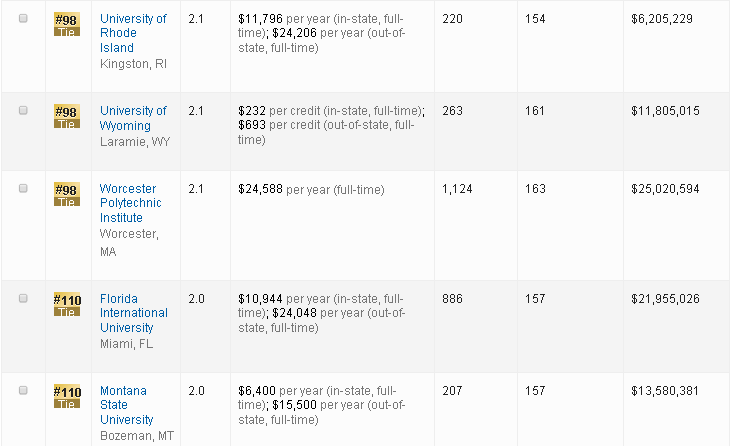731x446 pixels.
Task: Click the #110 Tie badge for Florida International
Action: (x=66, y=305)
